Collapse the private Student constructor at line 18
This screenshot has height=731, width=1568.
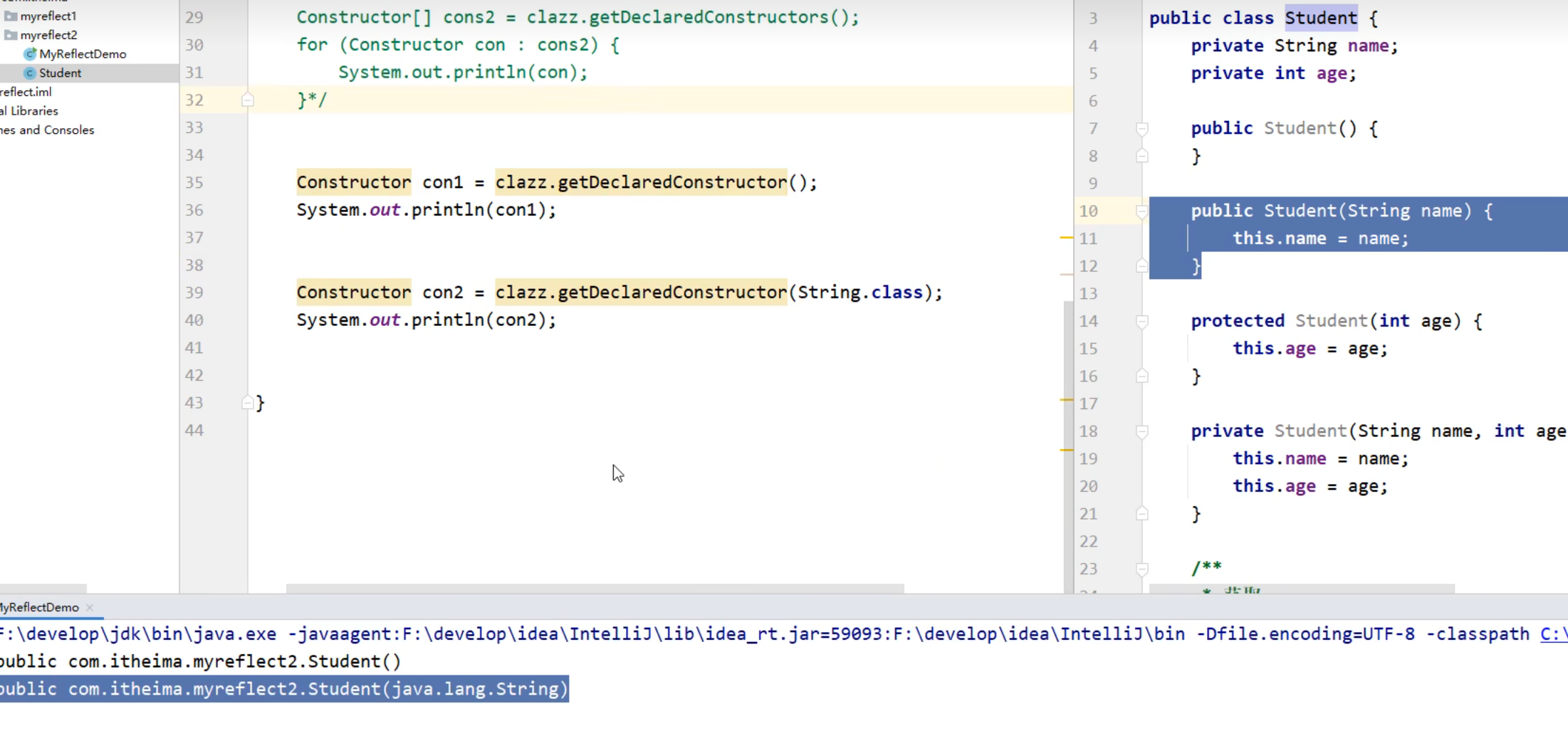(1141, 432)
